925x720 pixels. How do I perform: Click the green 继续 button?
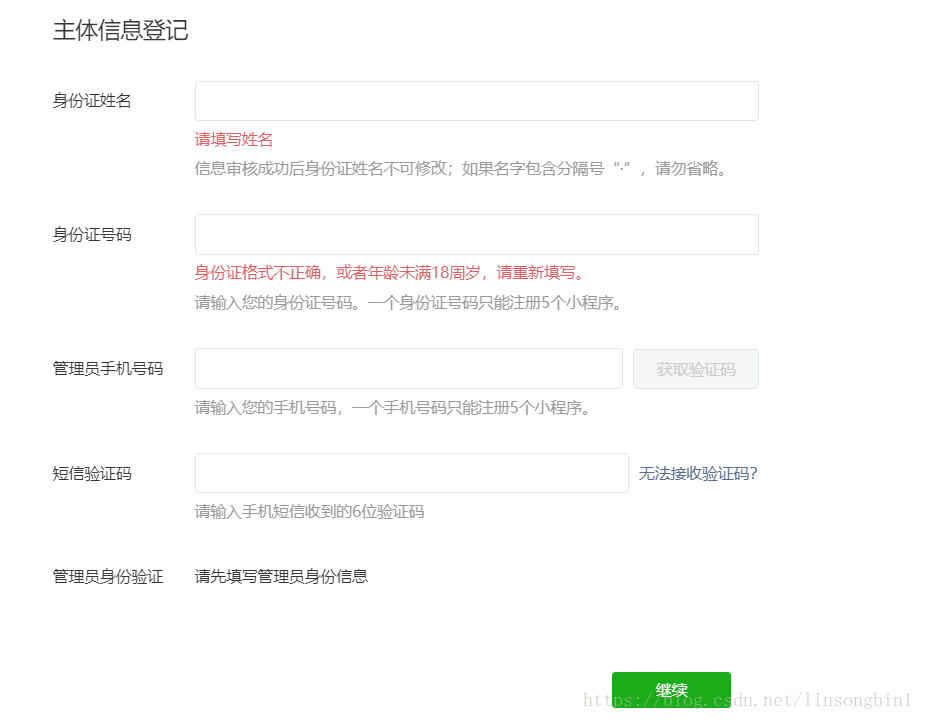point(671,689)
